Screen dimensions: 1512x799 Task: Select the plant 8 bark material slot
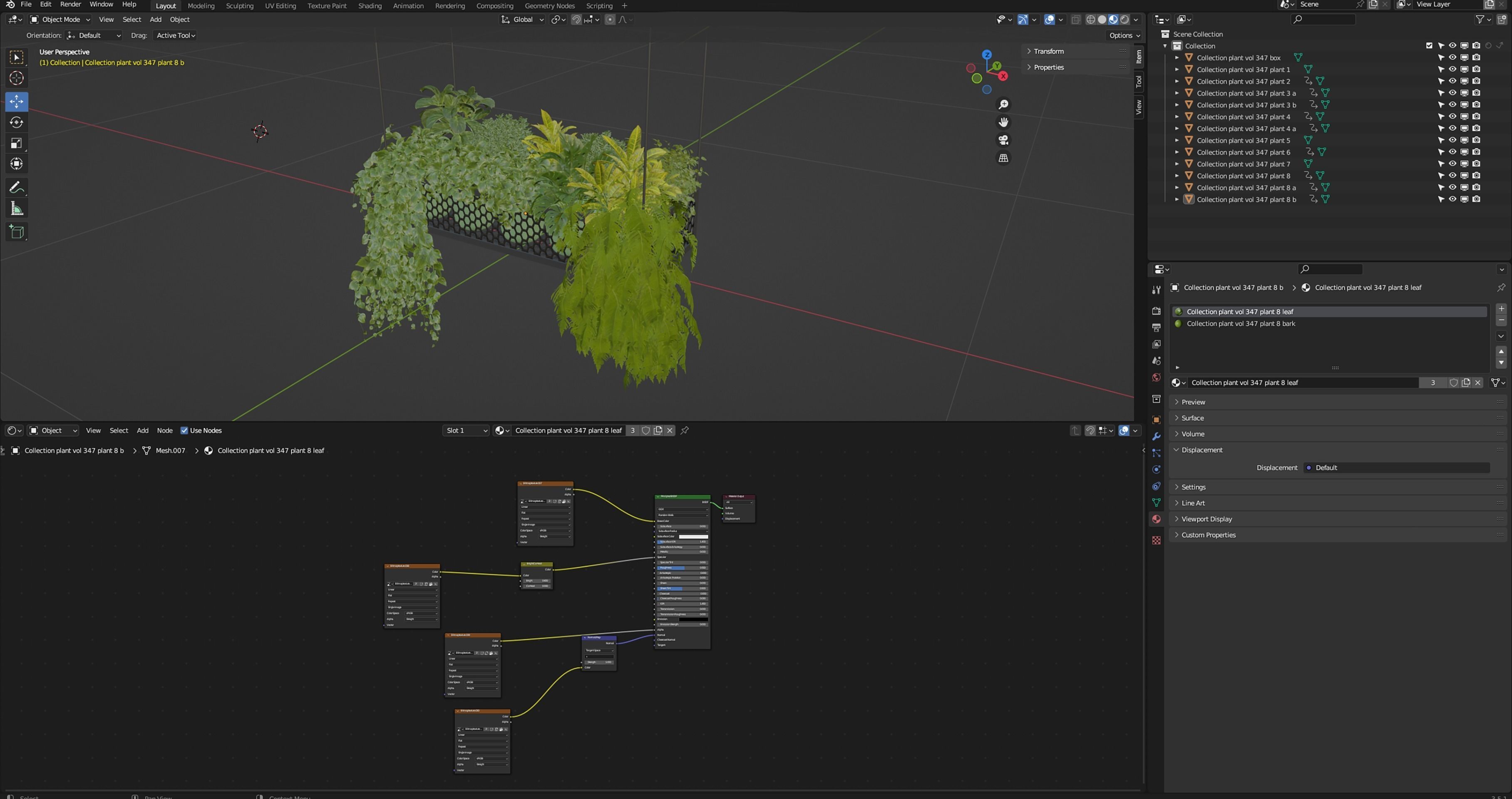pos(1329,323)
